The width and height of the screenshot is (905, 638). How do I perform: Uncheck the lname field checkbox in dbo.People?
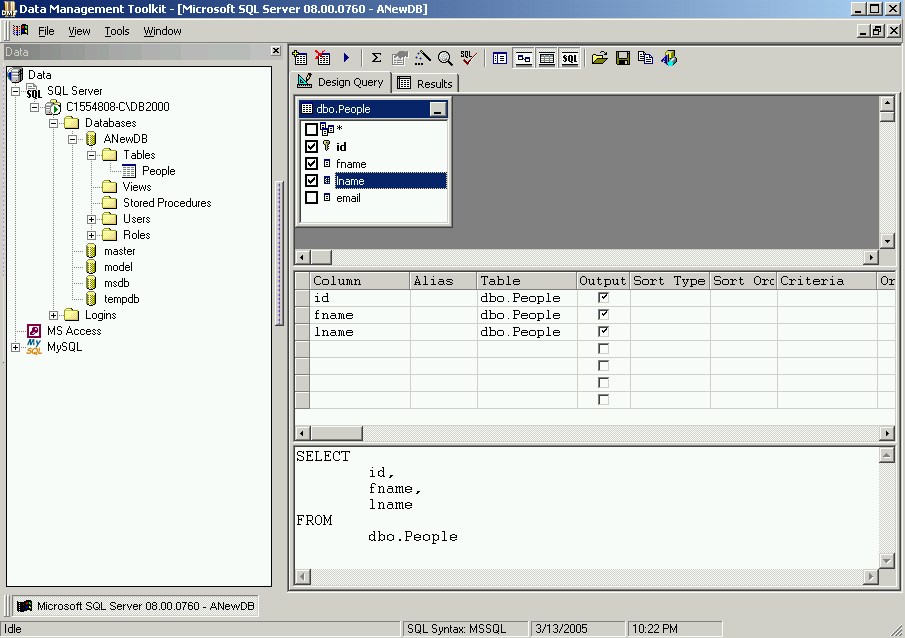311,181
